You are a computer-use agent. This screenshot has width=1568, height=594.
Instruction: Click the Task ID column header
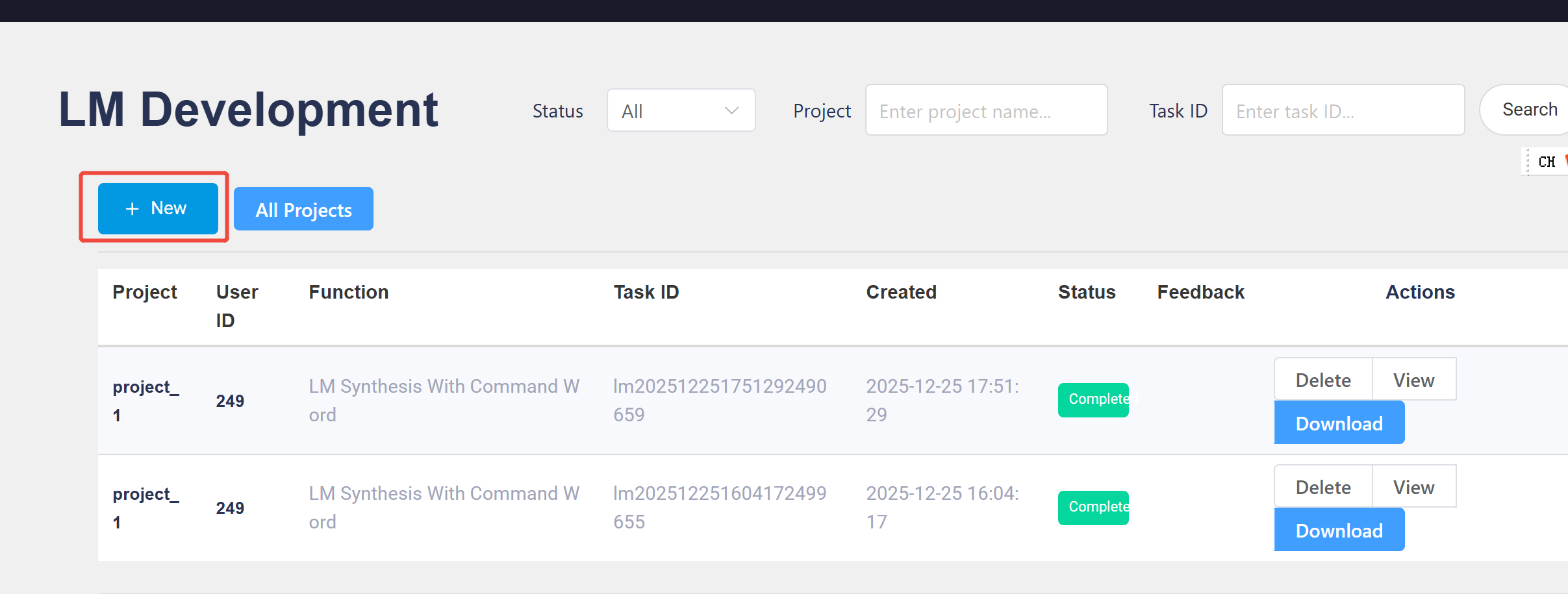[x=646, y=292]
